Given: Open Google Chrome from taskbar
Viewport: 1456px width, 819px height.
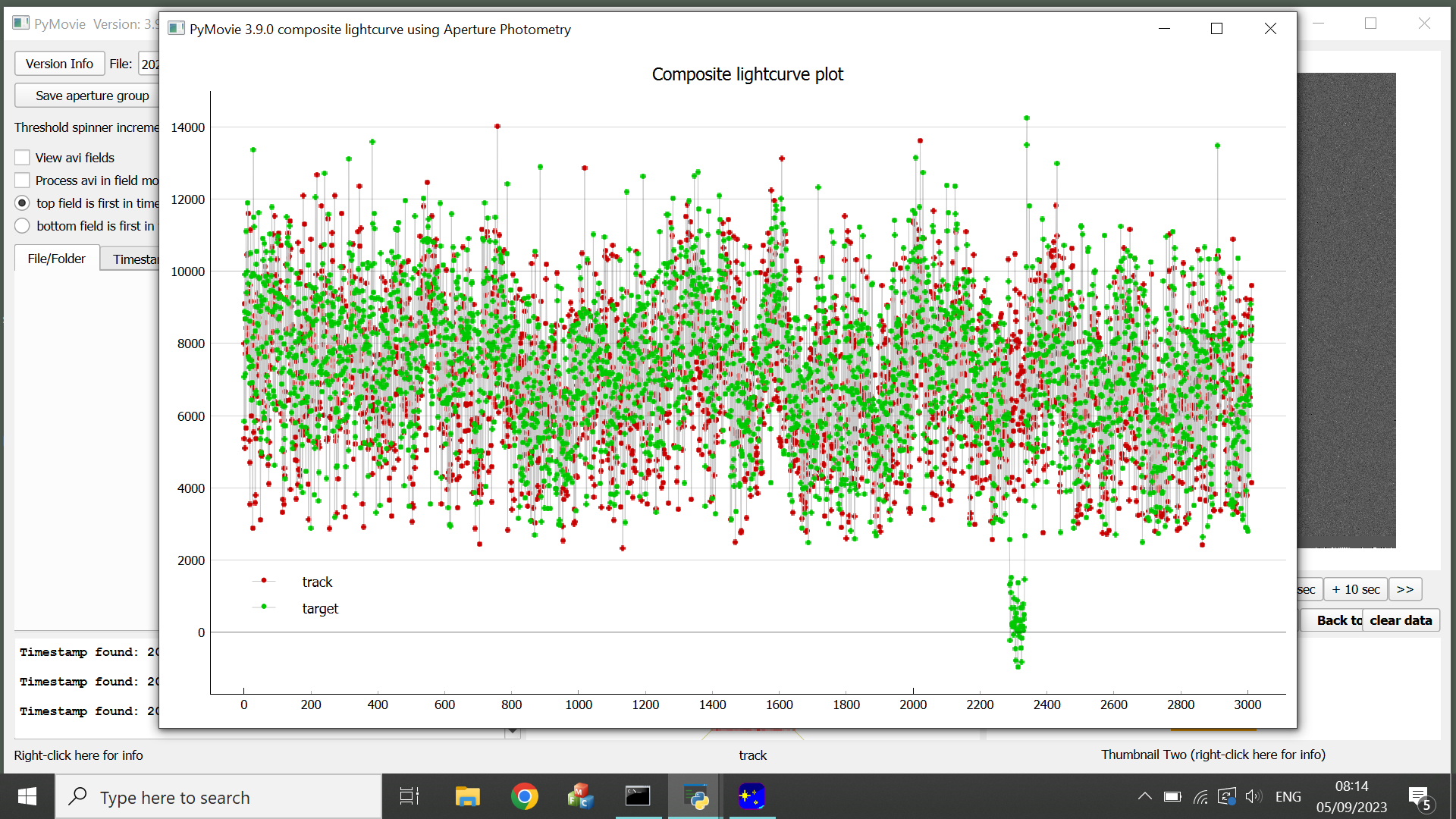Looking at the screenshot, I should tap(524, 796).
